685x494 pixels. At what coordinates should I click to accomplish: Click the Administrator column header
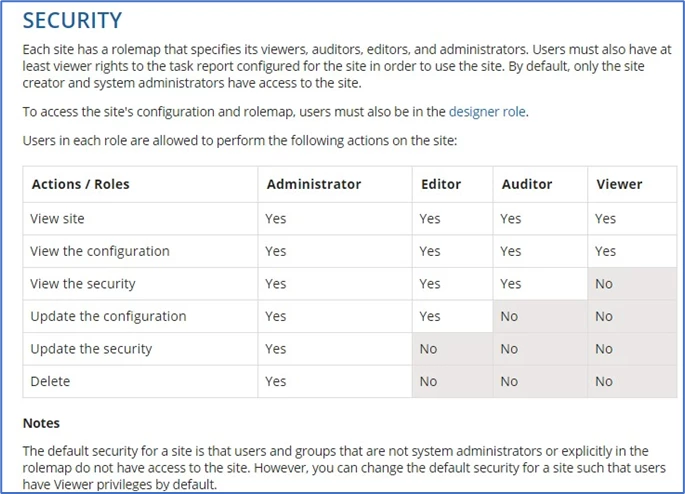(314, 184)
